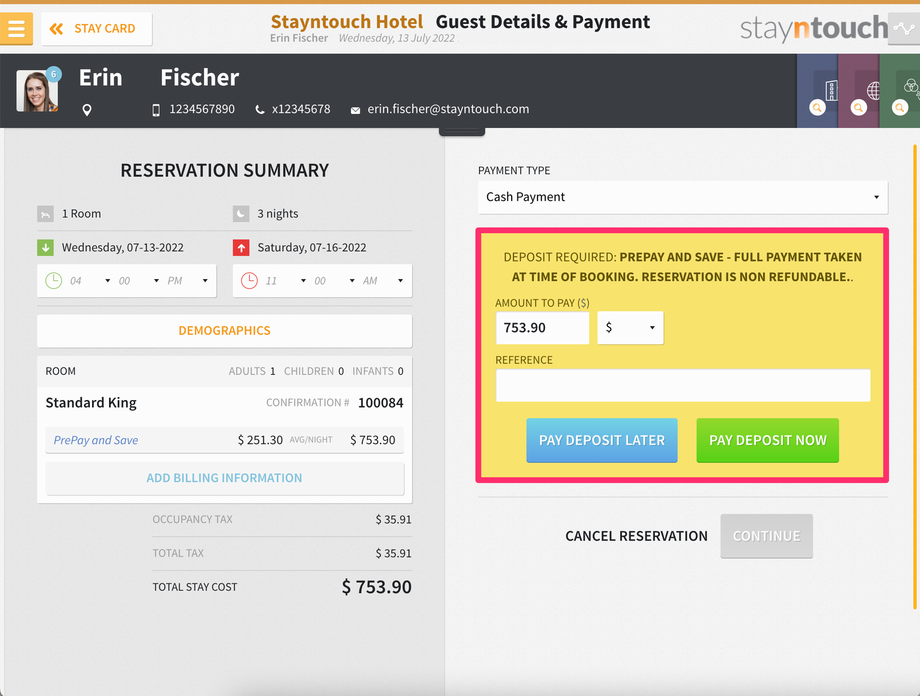Click the moon icon next to 3 nights
Screen dimensions: 920x696
pos(241,214)
